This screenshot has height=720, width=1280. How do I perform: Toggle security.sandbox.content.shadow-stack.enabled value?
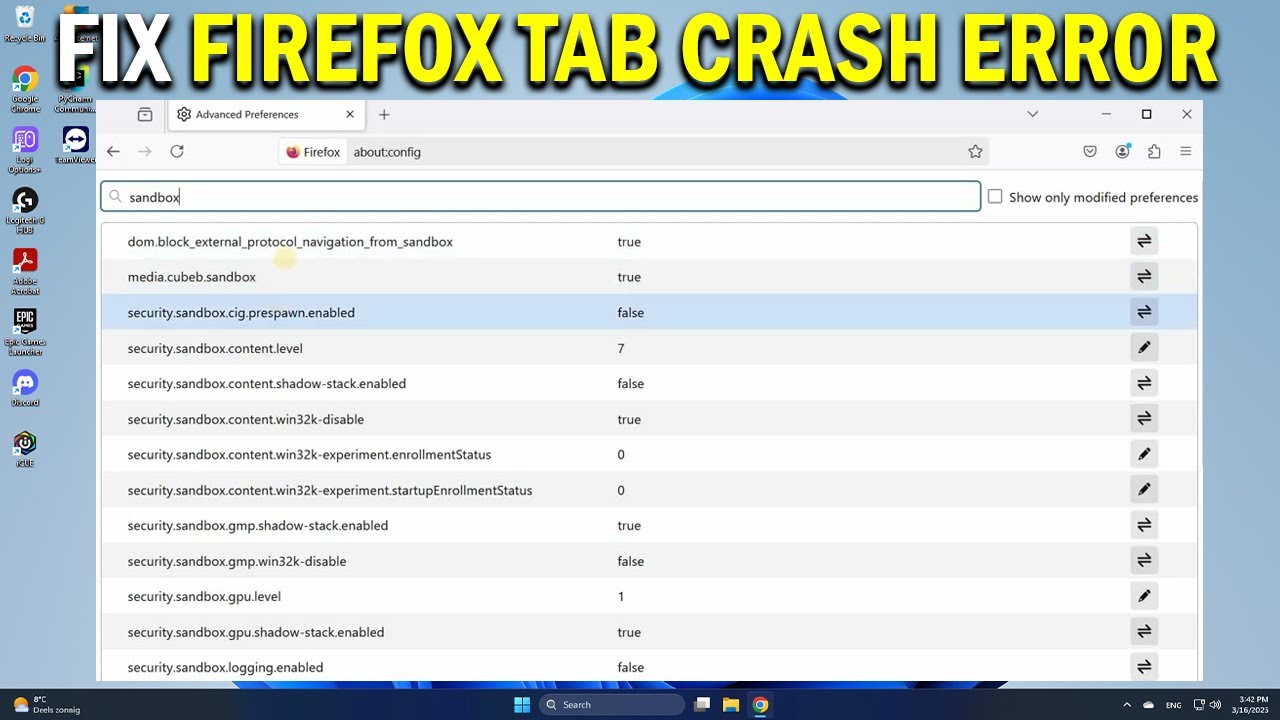1144,383
